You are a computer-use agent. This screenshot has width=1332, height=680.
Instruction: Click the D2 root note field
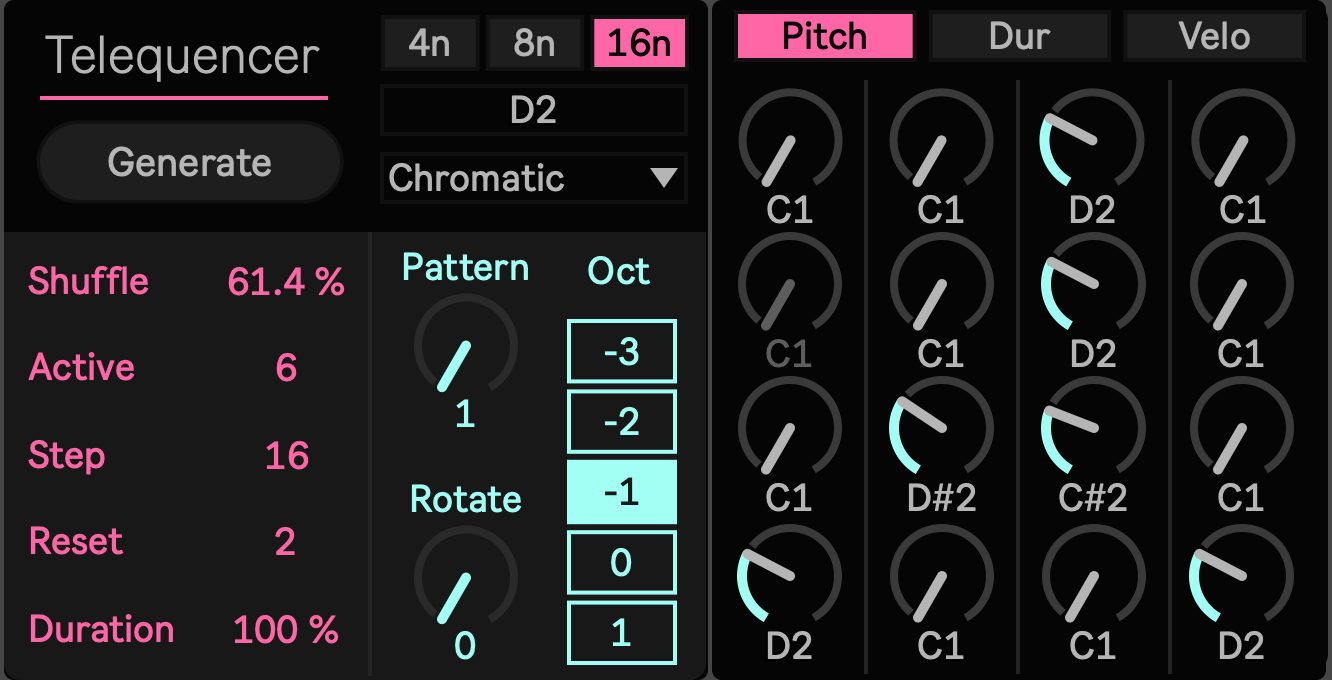click(534, 110)
